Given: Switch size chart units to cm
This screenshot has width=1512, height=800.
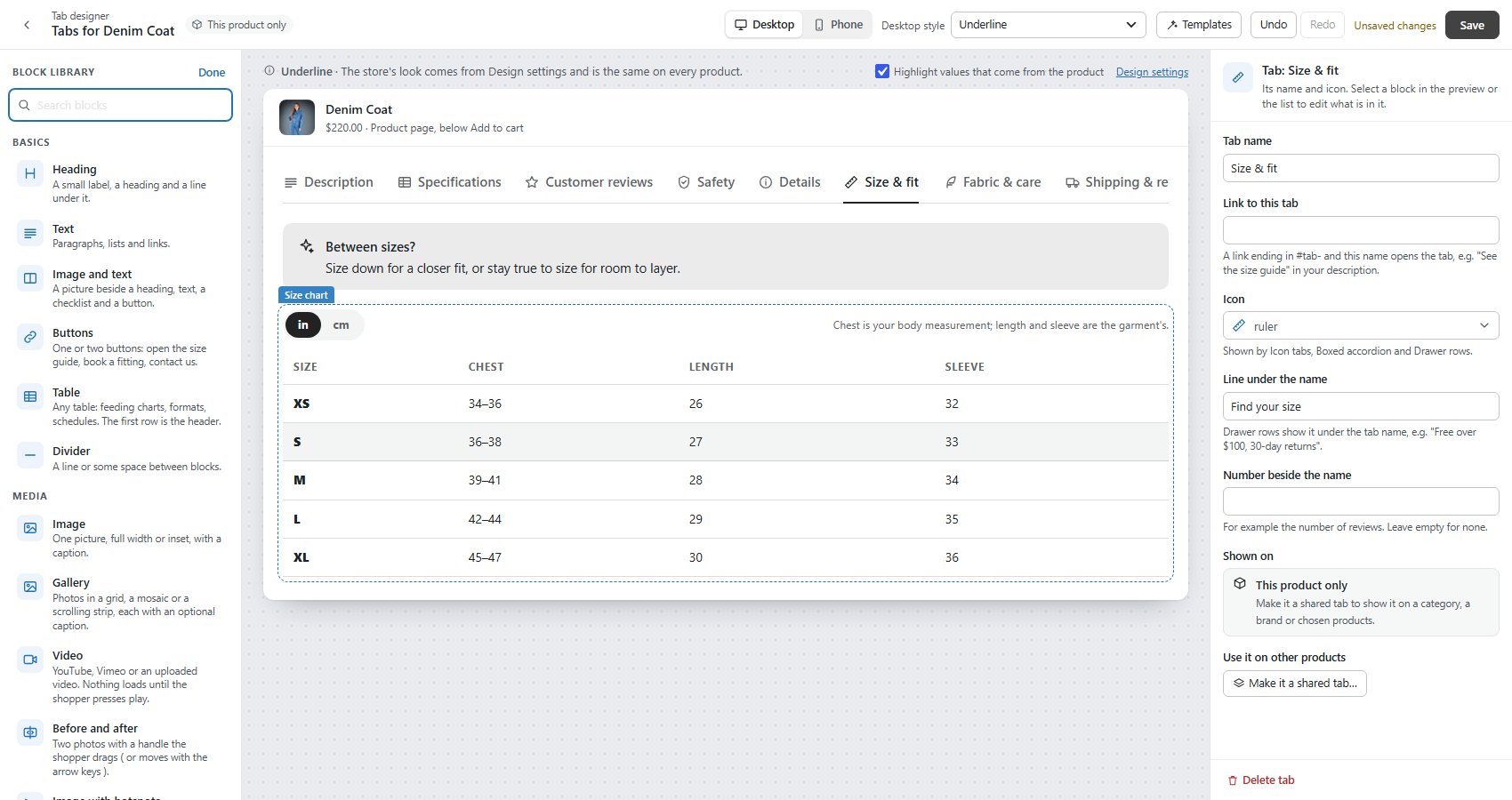Looking at the screenshot, I should (x=341, y=325).
